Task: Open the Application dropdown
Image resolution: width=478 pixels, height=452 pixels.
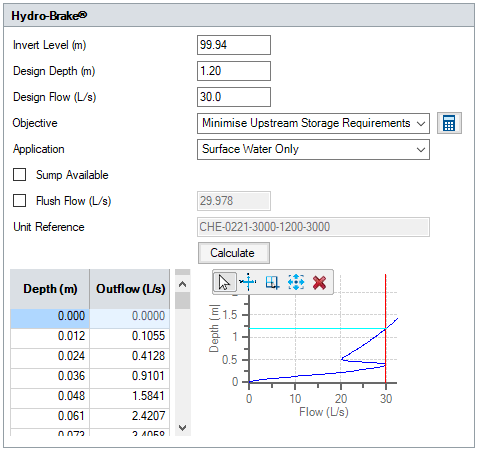Action: click(x=313, y=149)
